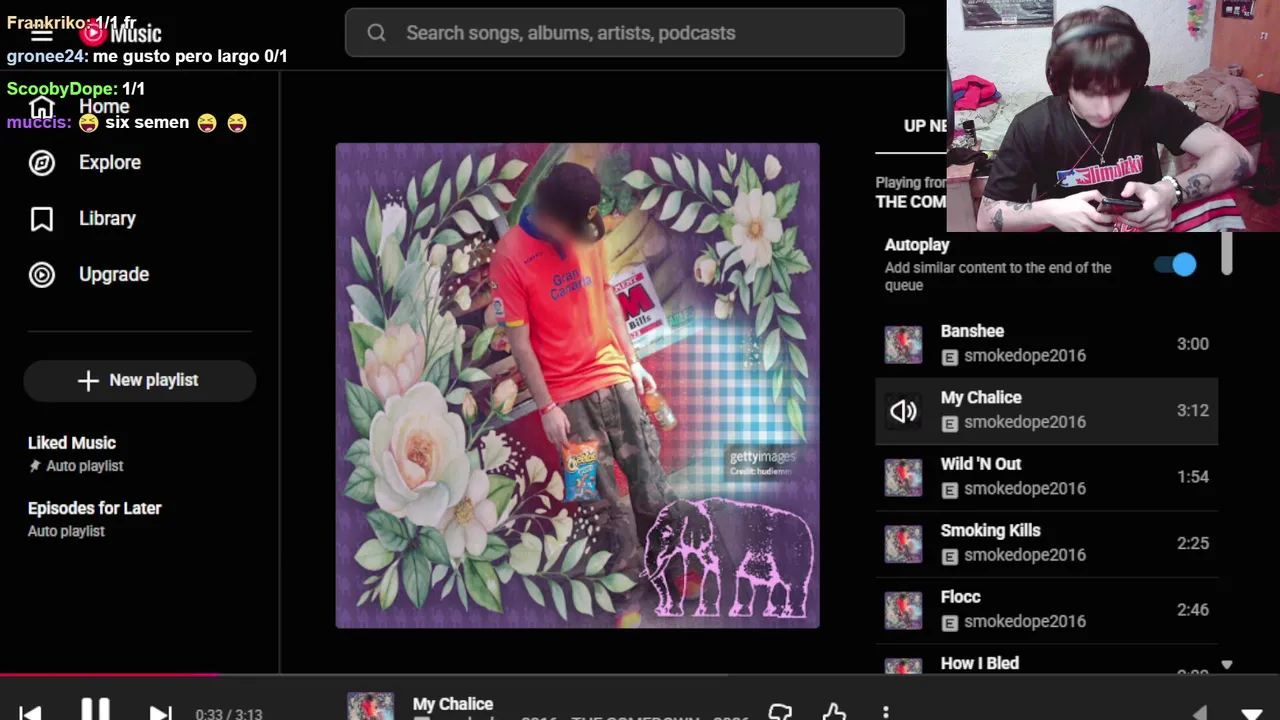Play Wild 'N Out from queue
Viewport: 1280px width, 720px height.
[1046, 477]
